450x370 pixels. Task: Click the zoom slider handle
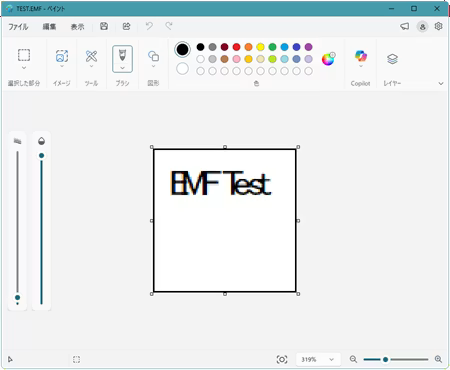[385, 359]
